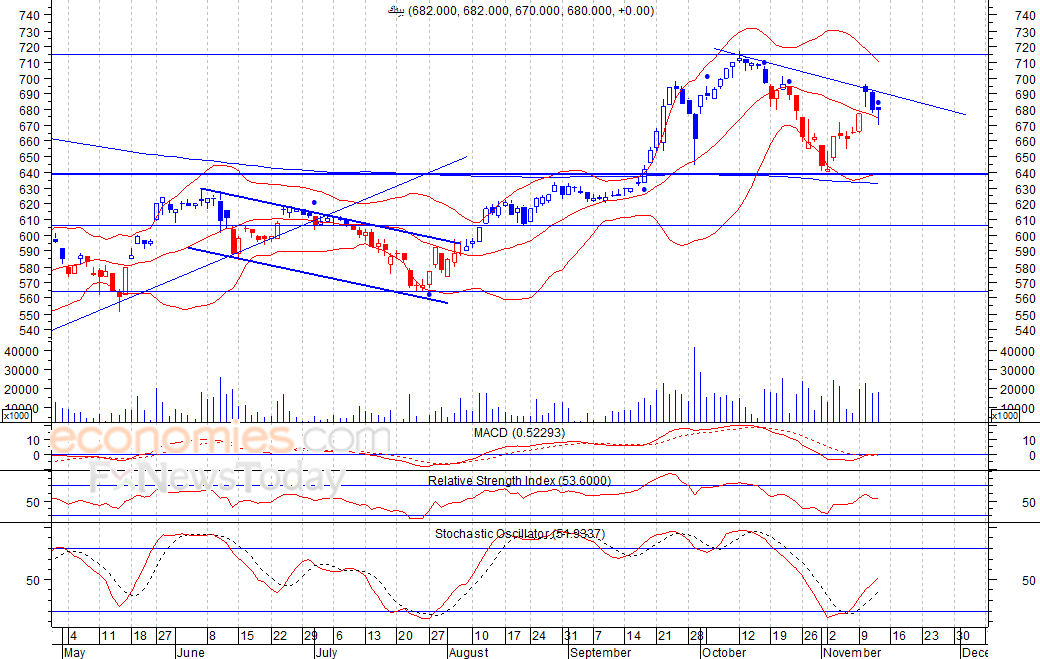The width and height of the screenshot is (1040, 659).
Task: Select the May month label on the time axis
Action: coord(75,652)
